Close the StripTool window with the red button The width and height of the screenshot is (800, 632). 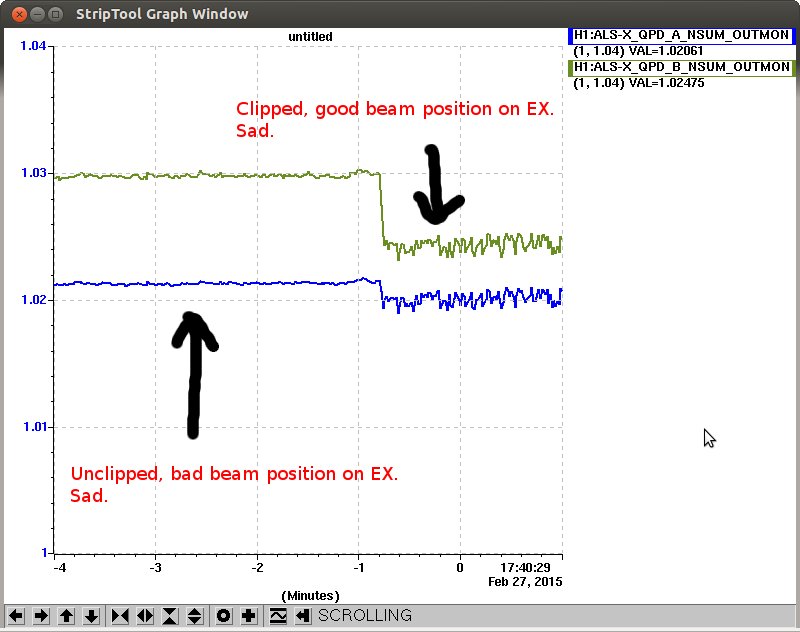[x=19, y=14]
